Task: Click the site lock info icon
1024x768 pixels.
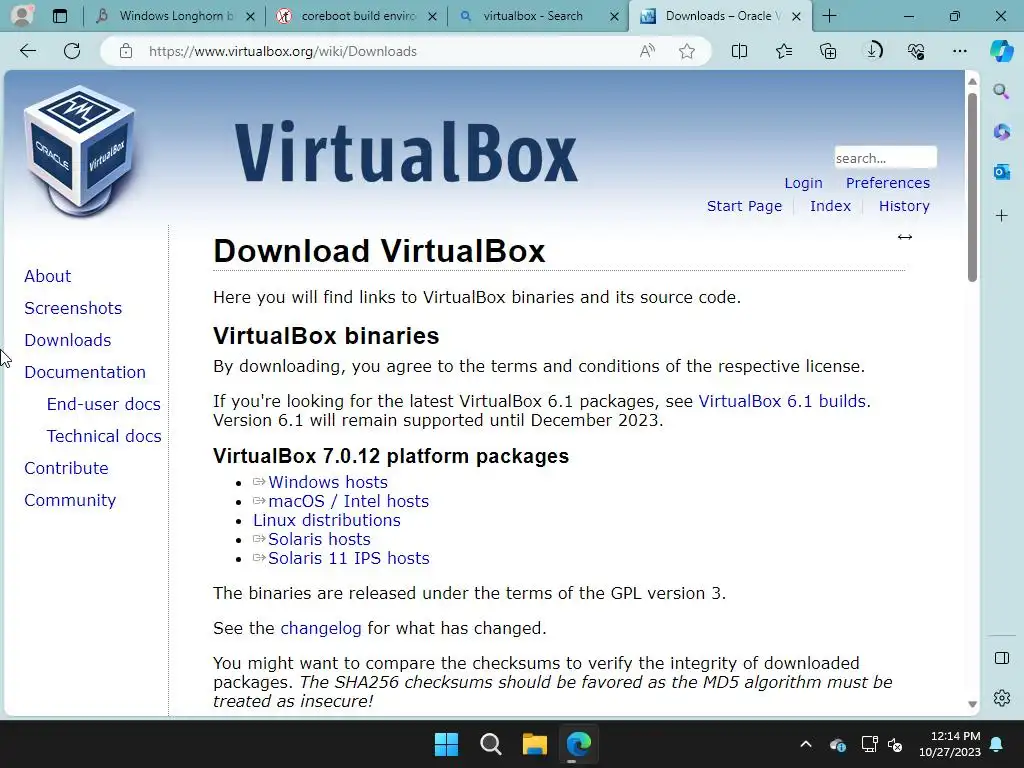Action: click(x=126, y=51)
